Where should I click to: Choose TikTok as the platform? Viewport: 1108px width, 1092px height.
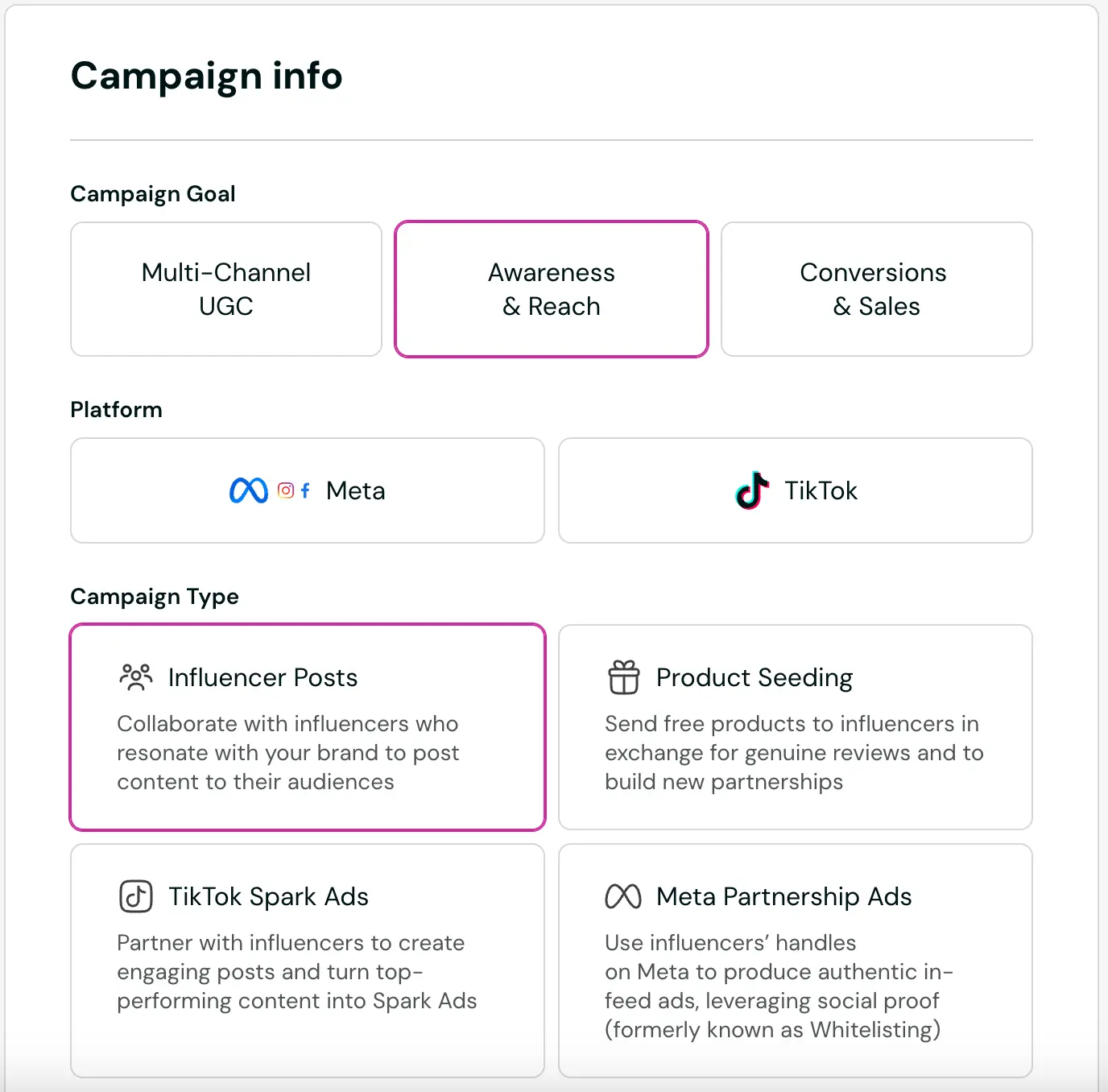pos(795,490)
